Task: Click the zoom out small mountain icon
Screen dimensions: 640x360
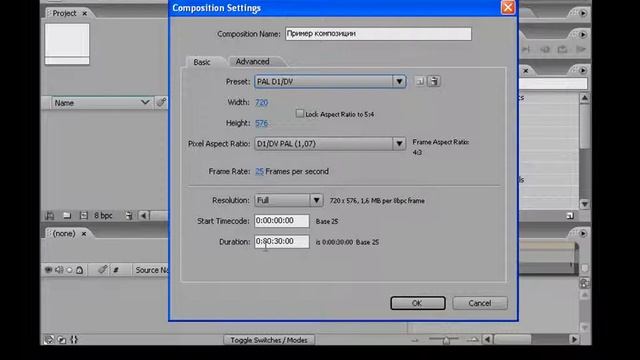Action: click(415, 340)
